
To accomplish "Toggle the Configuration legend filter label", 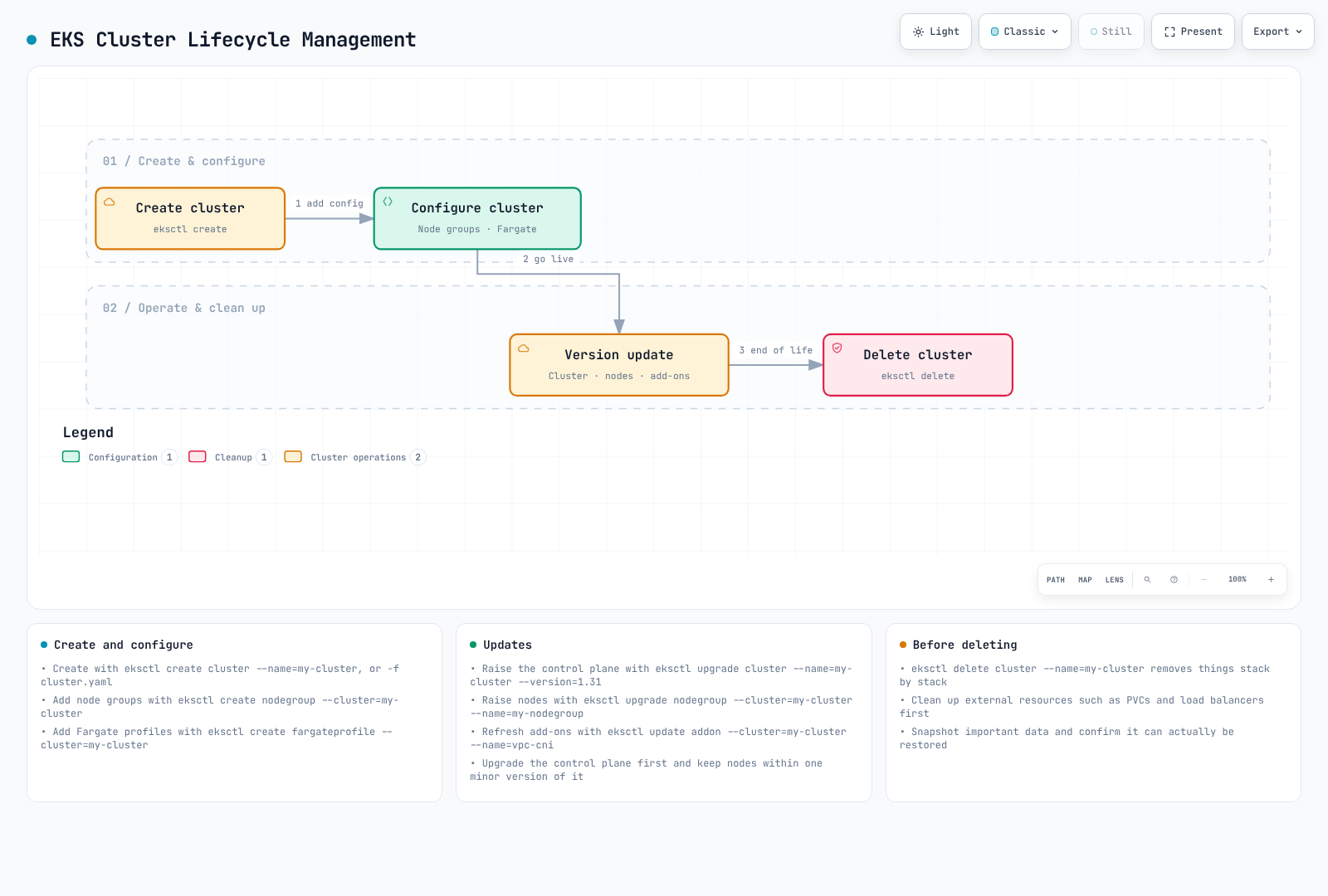I will (123, 458).
